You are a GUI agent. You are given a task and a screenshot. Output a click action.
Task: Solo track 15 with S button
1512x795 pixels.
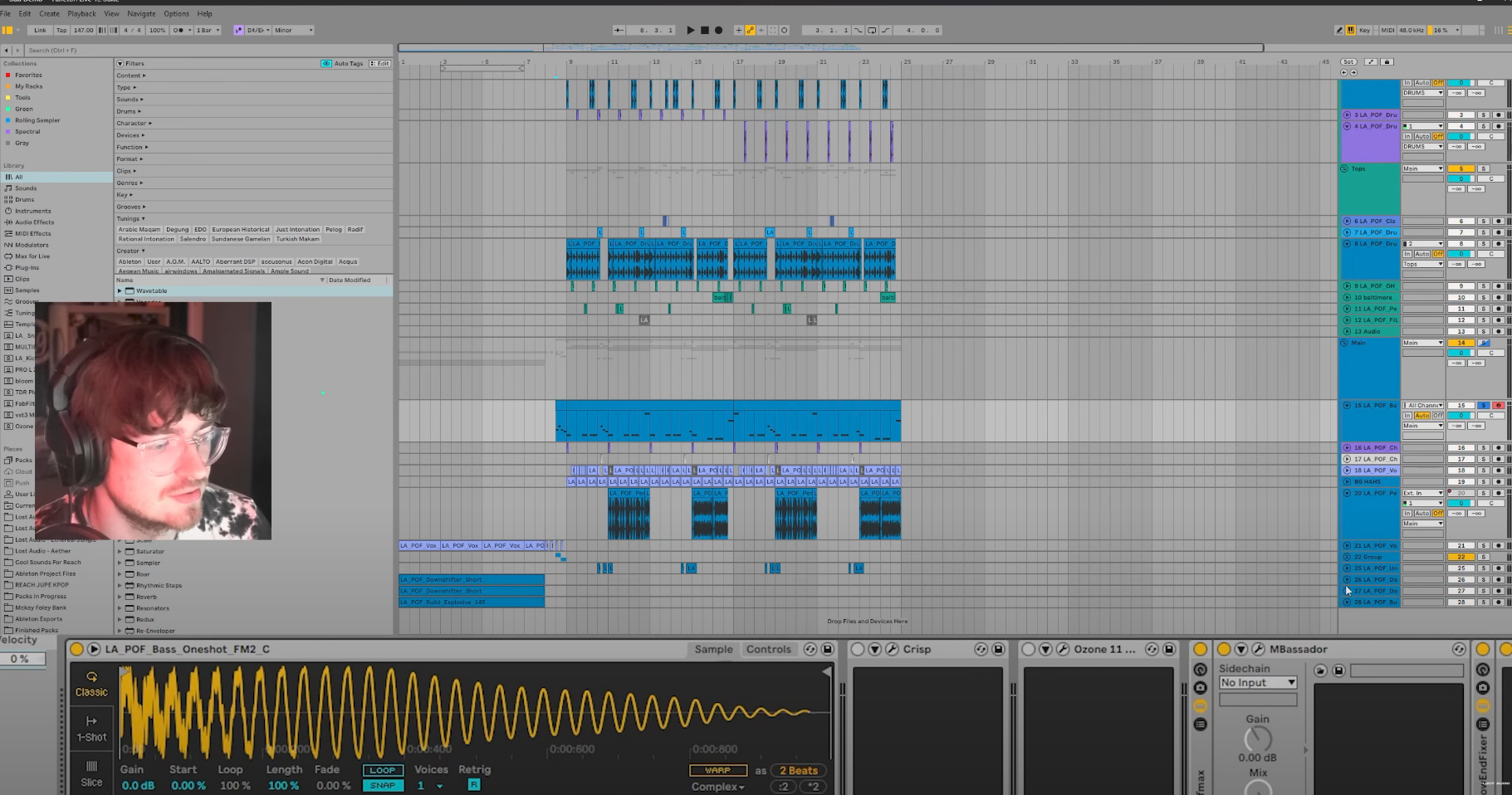point(1484,405)
